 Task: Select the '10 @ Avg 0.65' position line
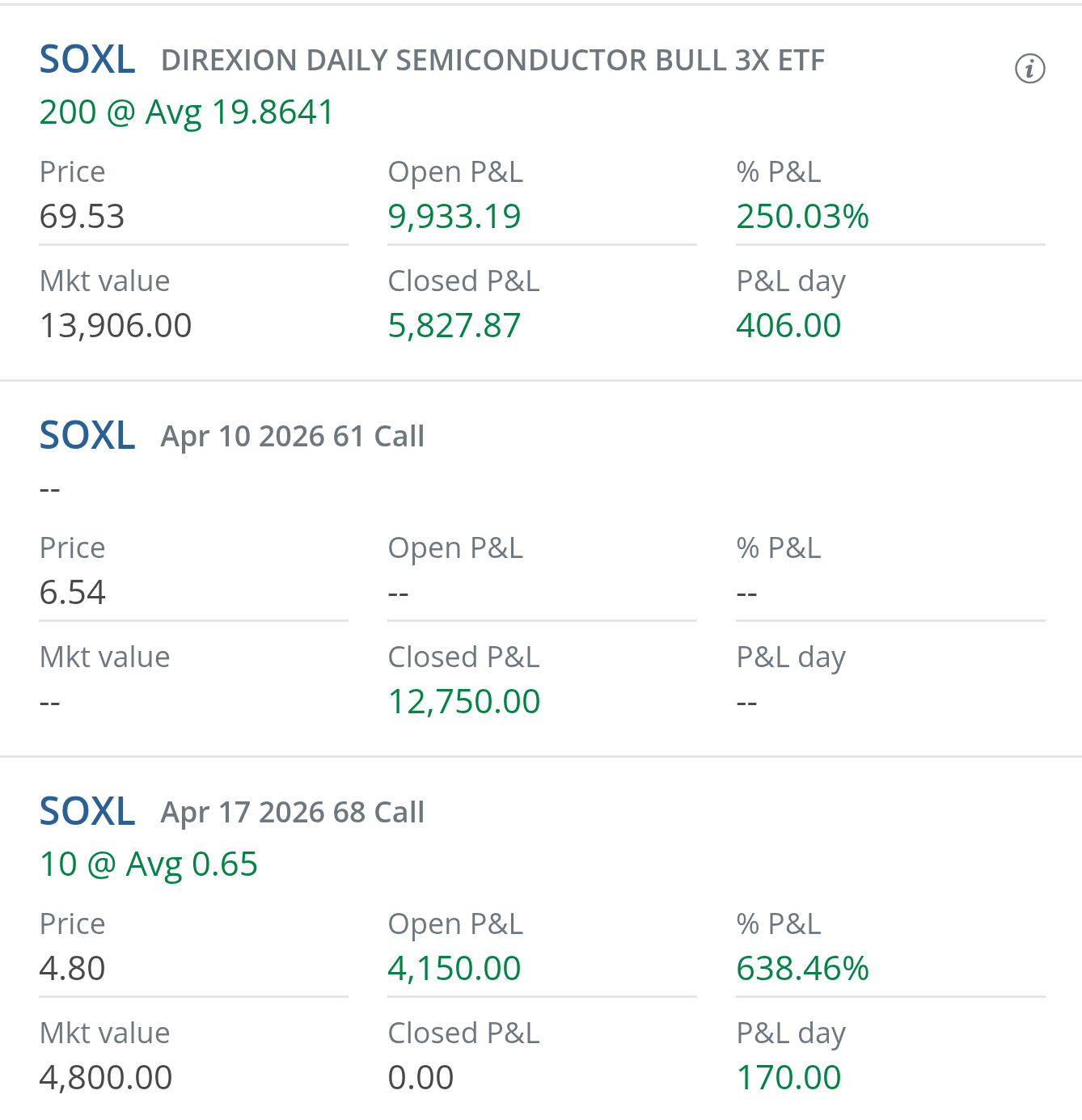point(149,864)
